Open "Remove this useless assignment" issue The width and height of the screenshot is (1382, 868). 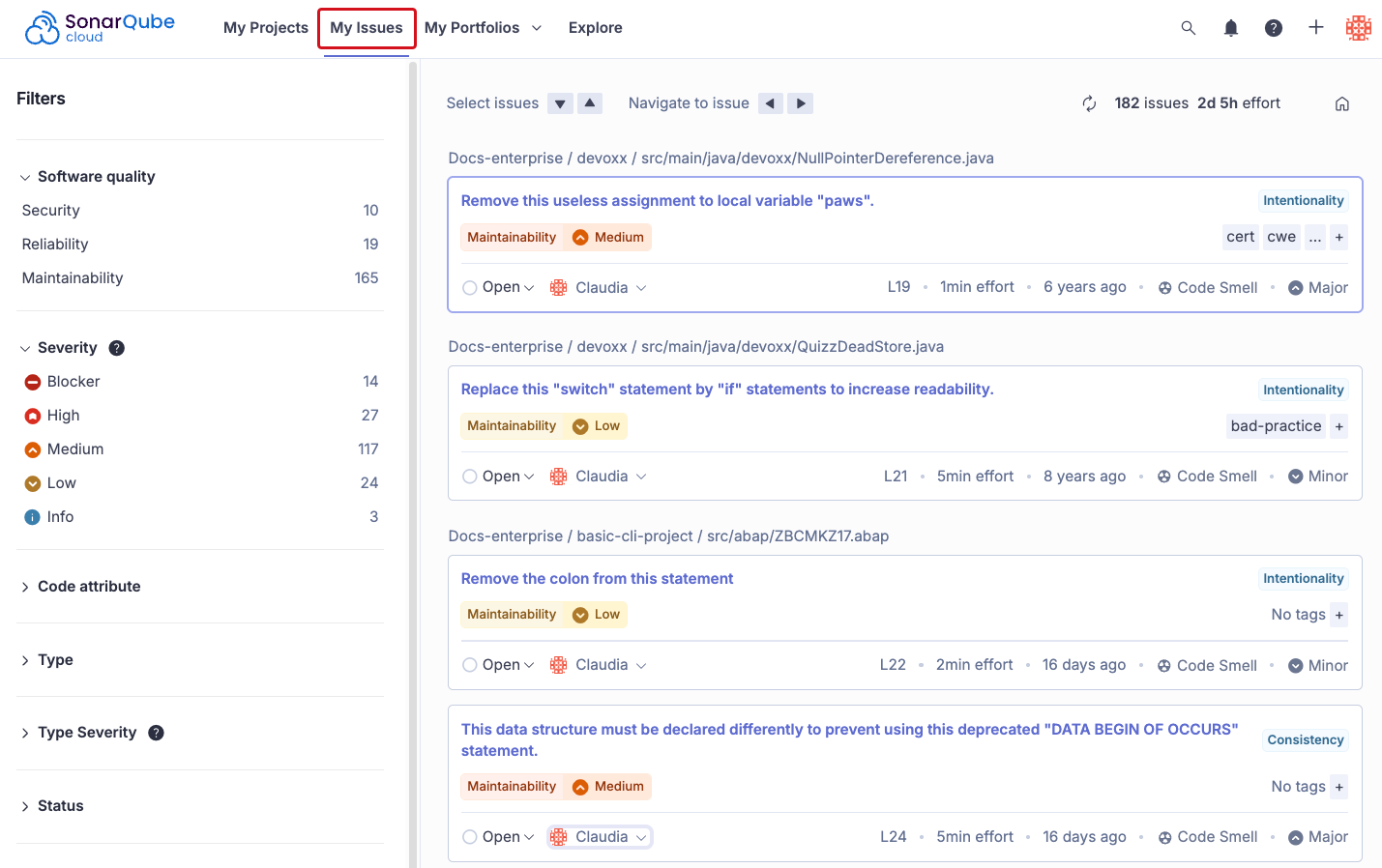(667, 201)
